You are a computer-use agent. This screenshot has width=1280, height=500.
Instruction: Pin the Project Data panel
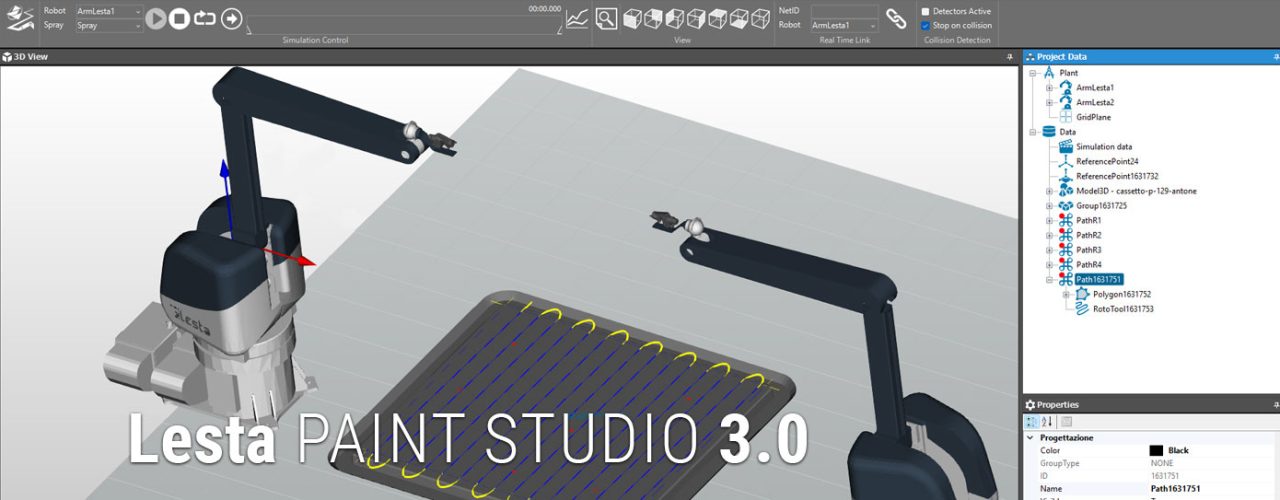click(1276, 57)
